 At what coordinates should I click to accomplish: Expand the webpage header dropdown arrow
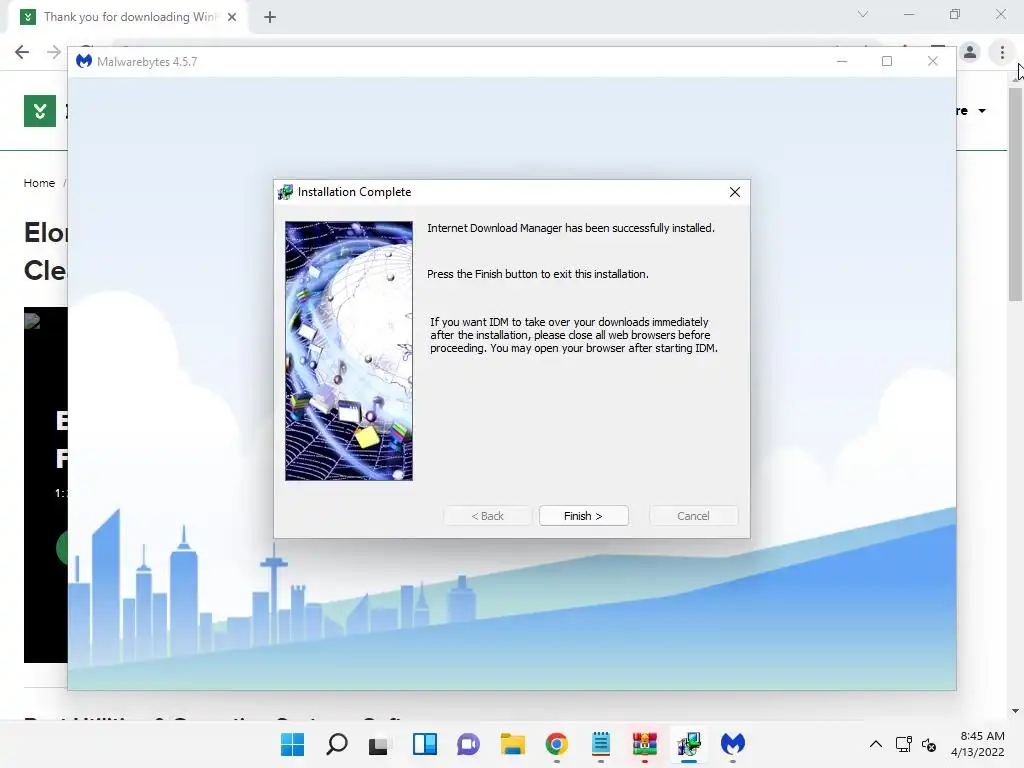point(982,111)
